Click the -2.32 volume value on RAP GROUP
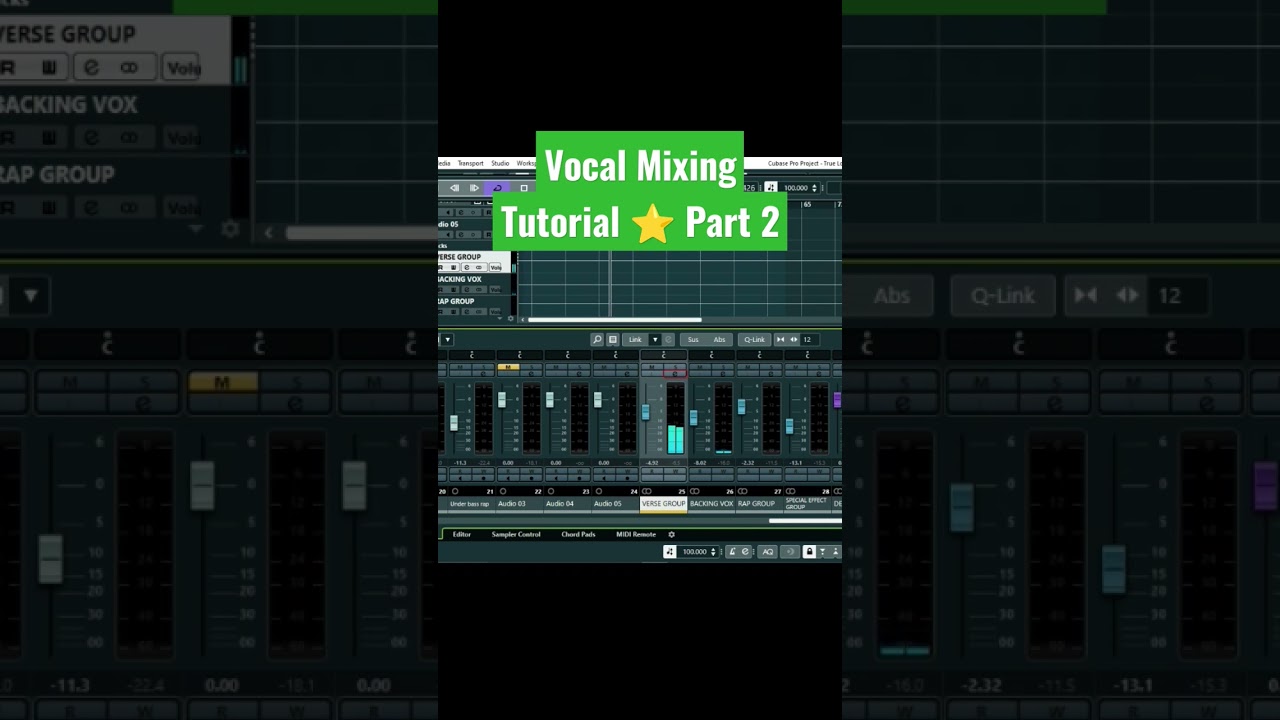Image resolution: width=1280 pixels, height=720 pixels. [x=748, y=463]
